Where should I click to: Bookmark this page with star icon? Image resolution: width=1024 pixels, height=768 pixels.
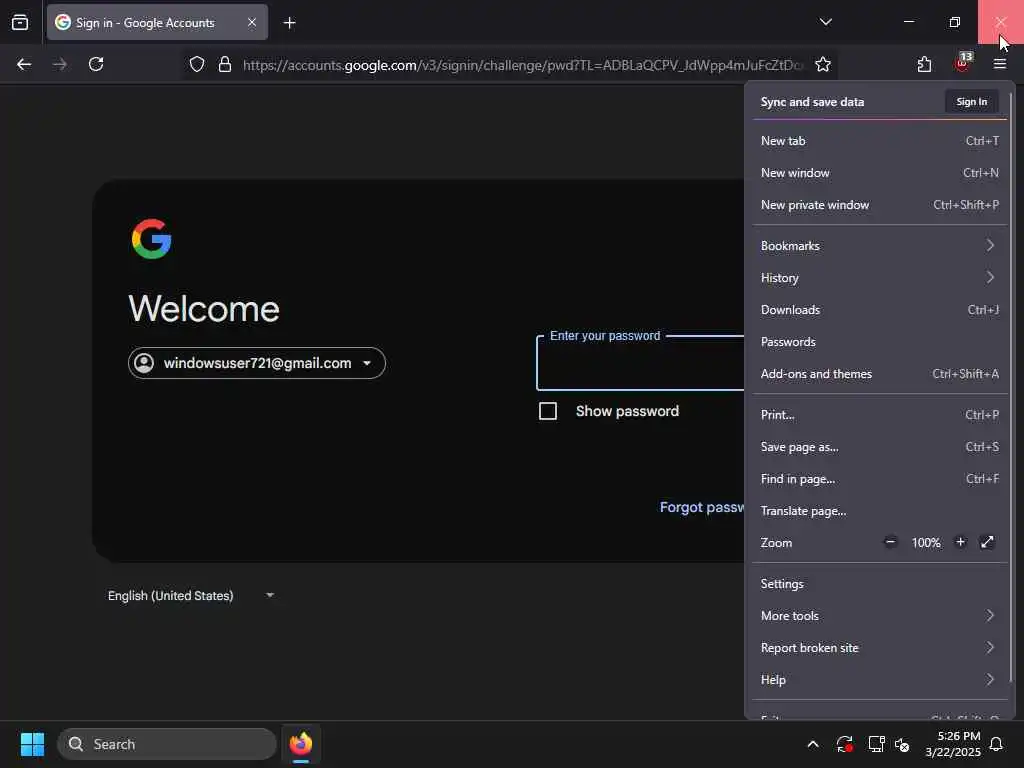(x=823, y=64)
